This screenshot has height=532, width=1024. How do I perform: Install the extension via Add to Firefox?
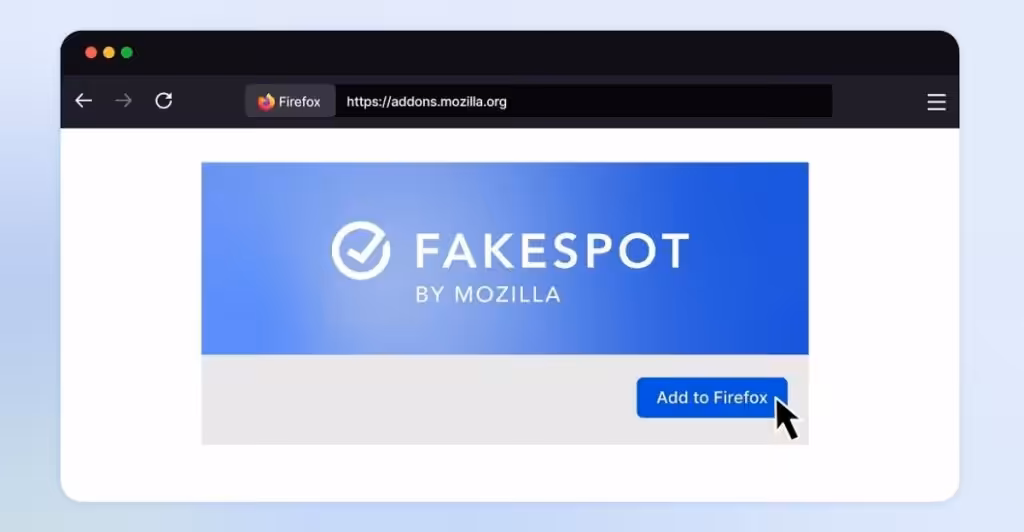point(712,398)
